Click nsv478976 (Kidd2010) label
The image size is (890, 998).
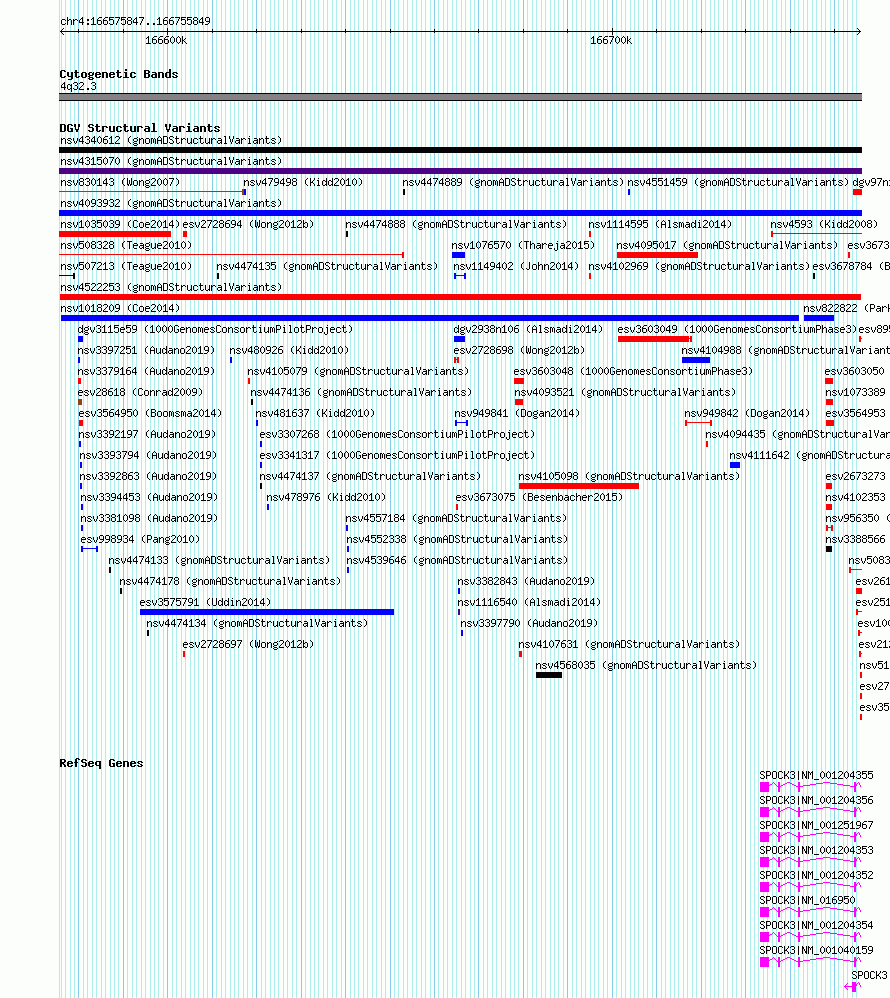click(x=326, y=497)
